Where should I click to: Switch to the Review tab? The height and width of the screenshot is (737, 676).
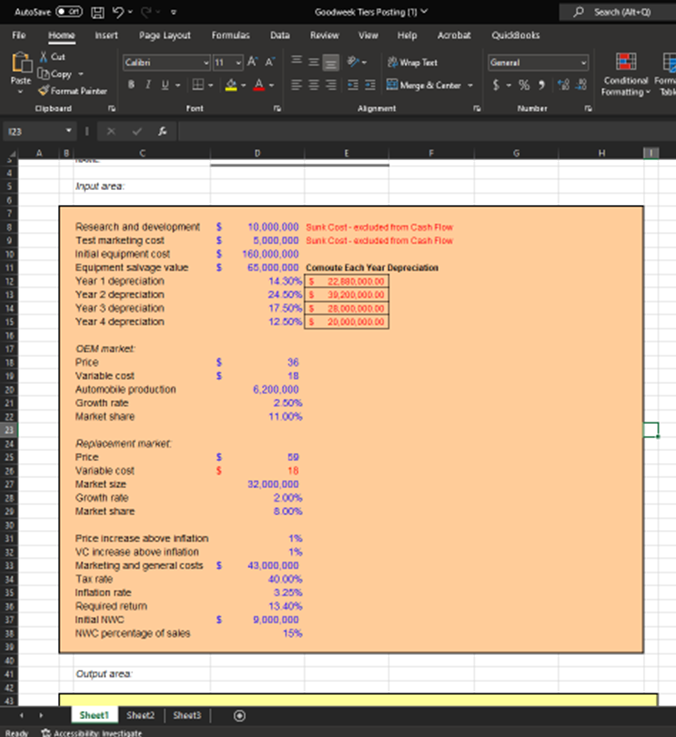coord(324,35)
